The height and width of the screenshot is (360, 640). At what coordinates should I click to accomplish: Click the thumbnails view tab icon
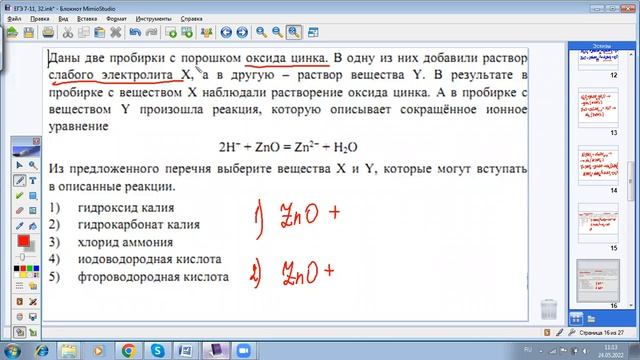tap(576, 318)
